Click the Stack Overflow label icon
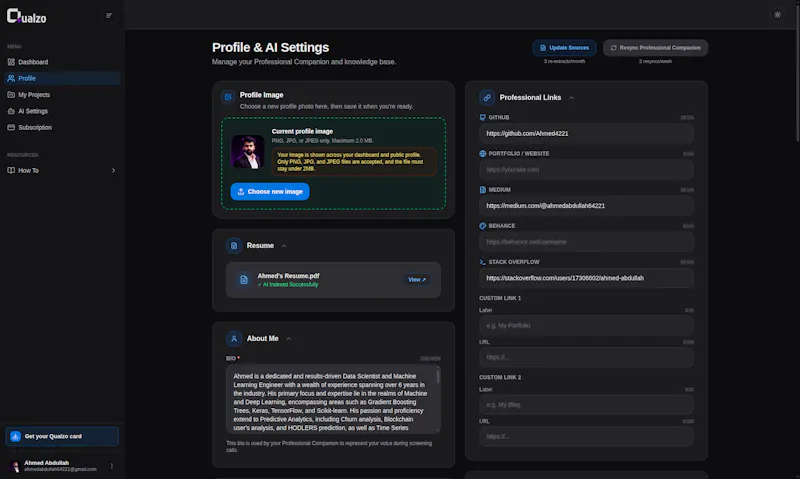Viewport: 800px width, 479px height. (483, 262)
